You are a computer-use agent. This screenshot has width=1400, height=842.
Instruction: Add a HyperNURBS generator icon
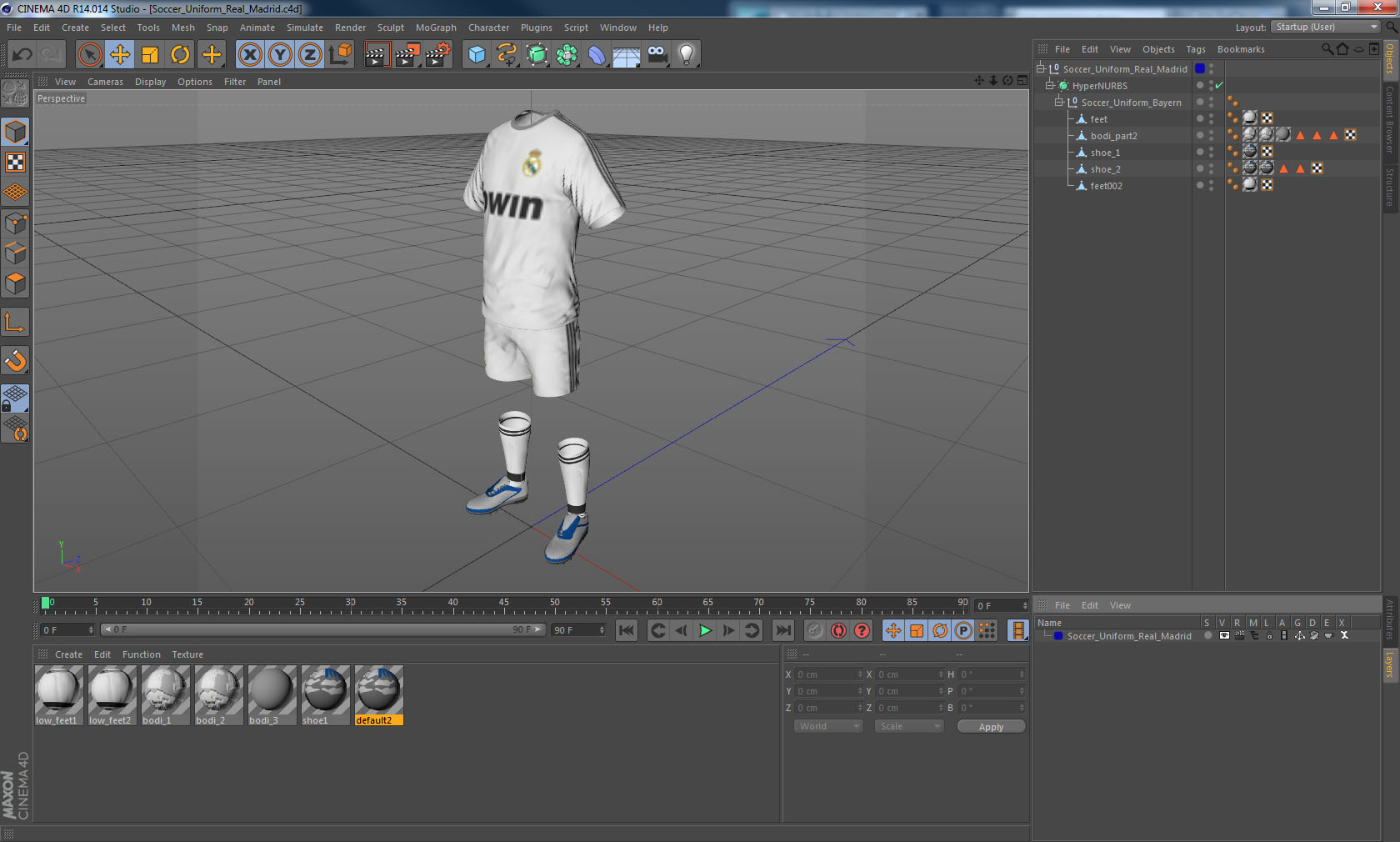[x=537, y=55]
